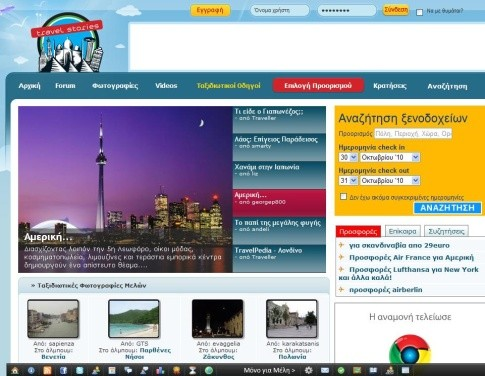Image resolution: width=485 pixels, height=376 pixels.
Task: Click the award ribbon icon in bottom toolbar
Action: click(176, 370)
